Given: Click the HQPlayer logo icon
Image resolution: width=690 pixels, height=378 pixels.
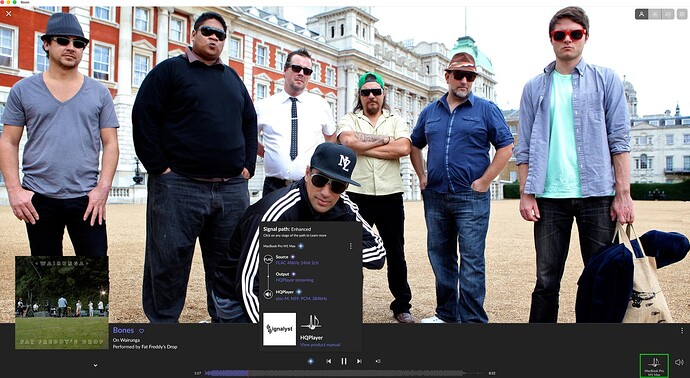Looking at the screenshot, I should (311, 323).
